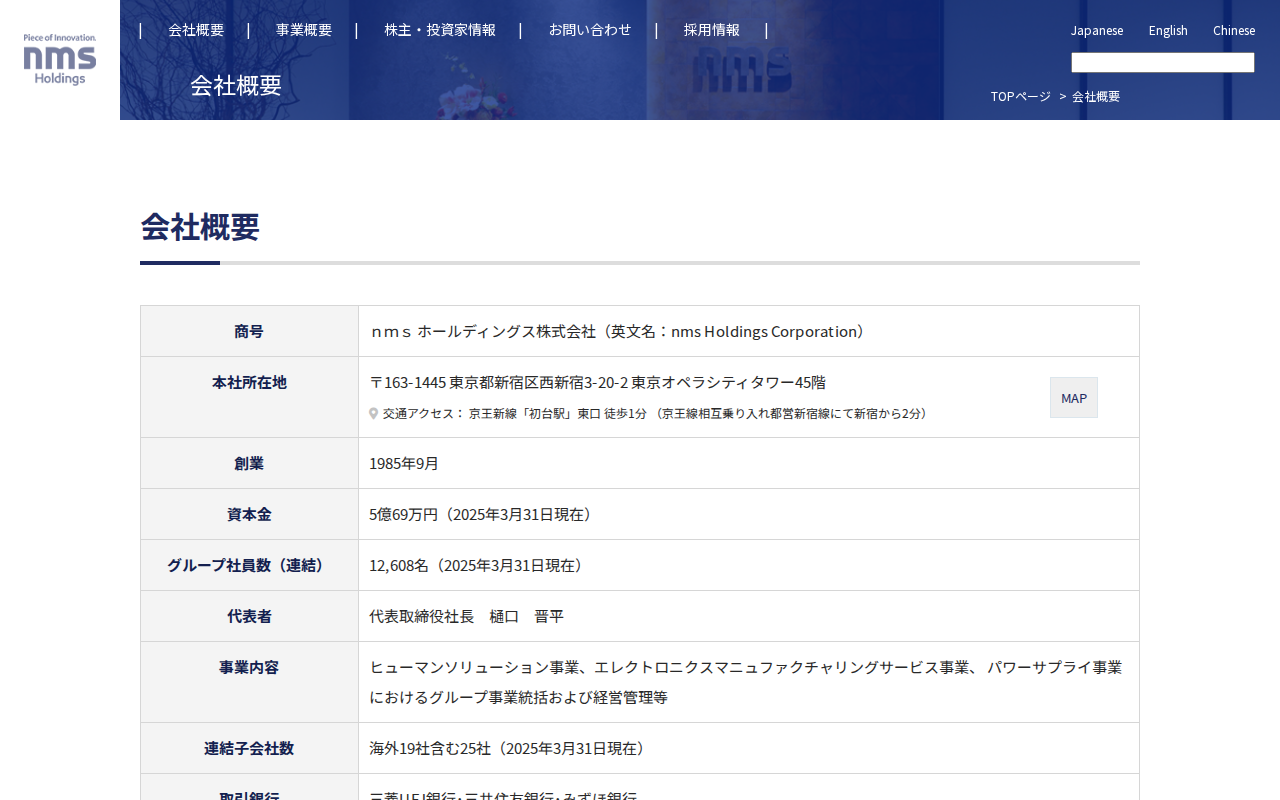The height and width of the screenshot is (800, 1280).
Task: Select the 創業 row header
Action: point(249,463)
